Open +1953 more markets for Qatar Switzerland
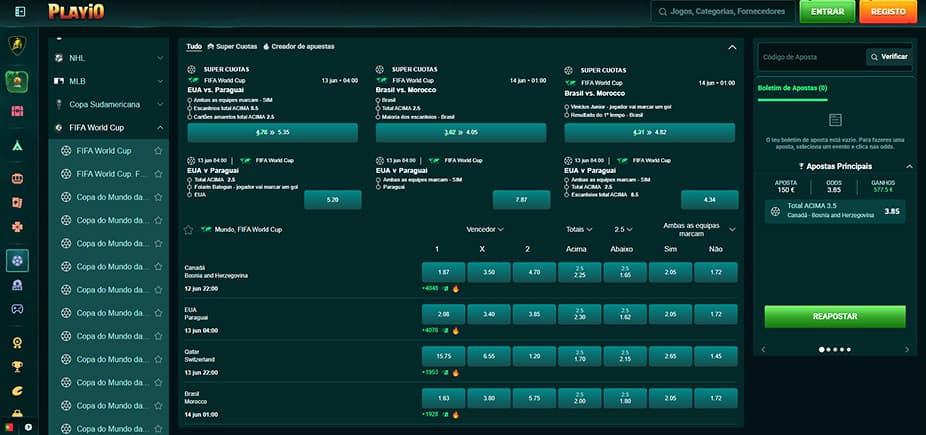926x435 pixels. click(x=429, y=372)
